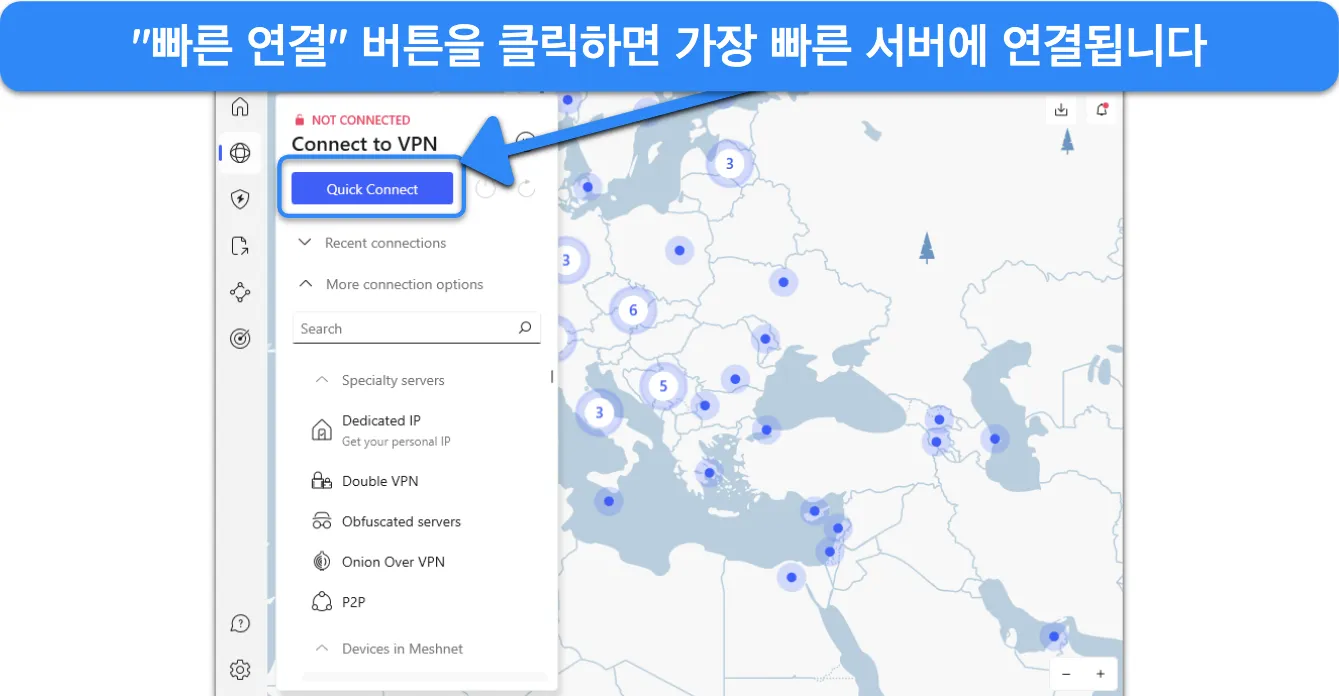Open the help chat question icon
The width and height of the screenshot is (1339, 696).
click(240, 624)
